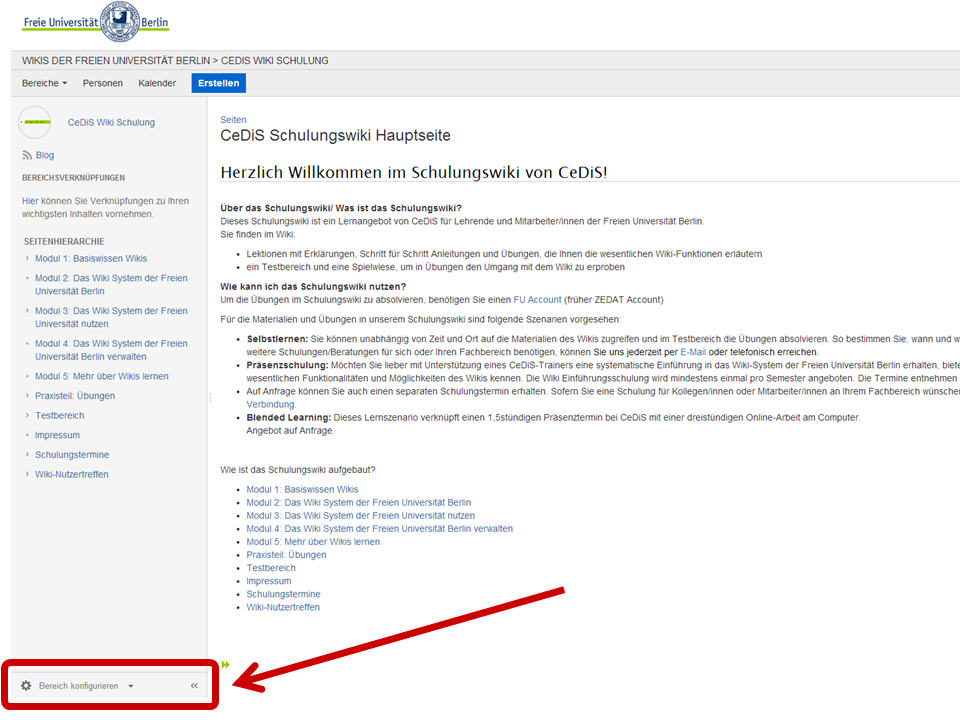Expand Modul 1: Basiswissen Wikis tree node

[x=27, y=258]
